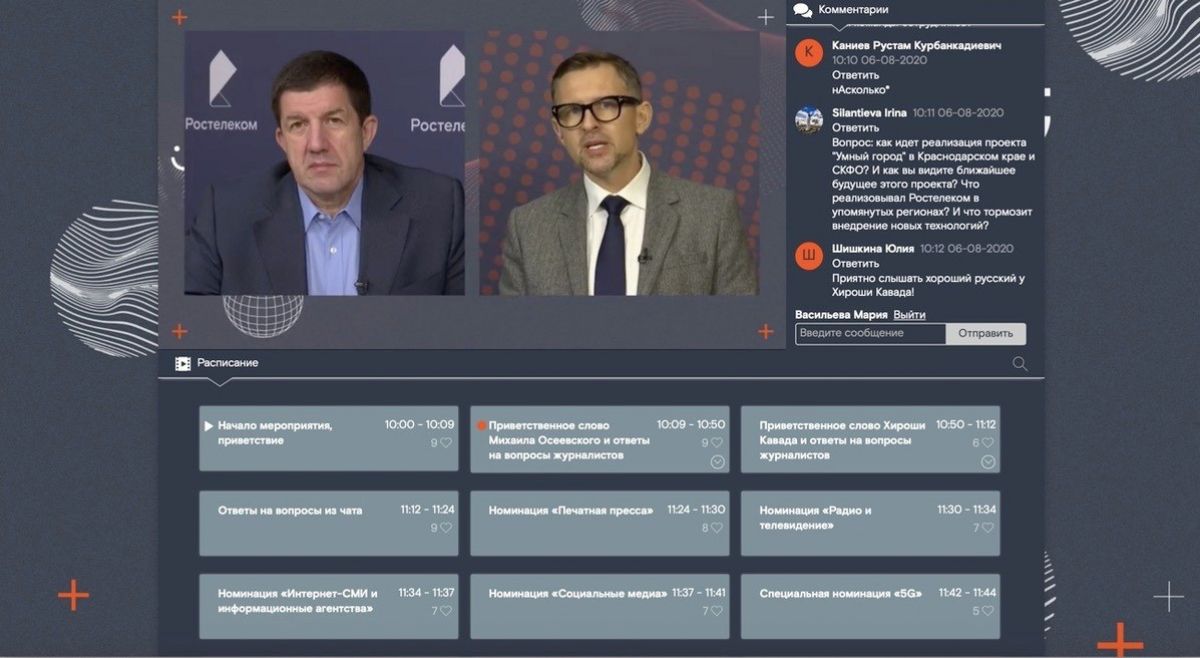Like the 'Начало мероприятия, приветствие' session heart
This screenshot has width=1200, height=658.
tap(446, 443)
